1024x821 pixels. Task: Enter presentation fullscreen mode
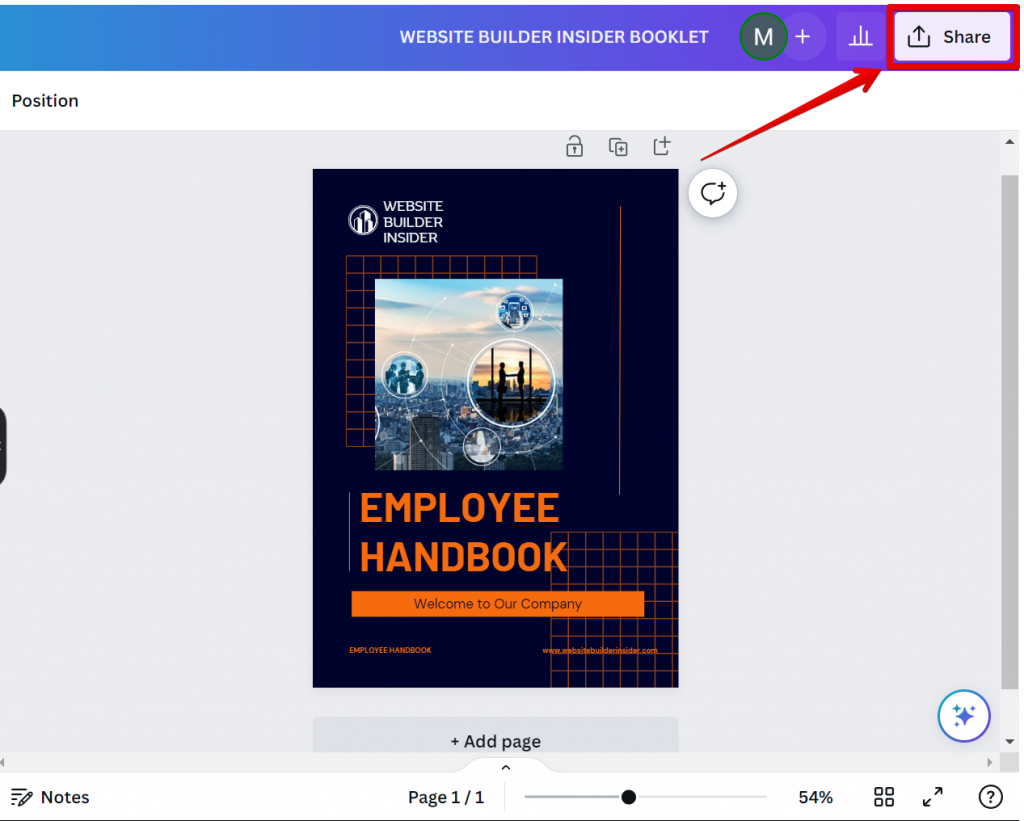point(932,797)
